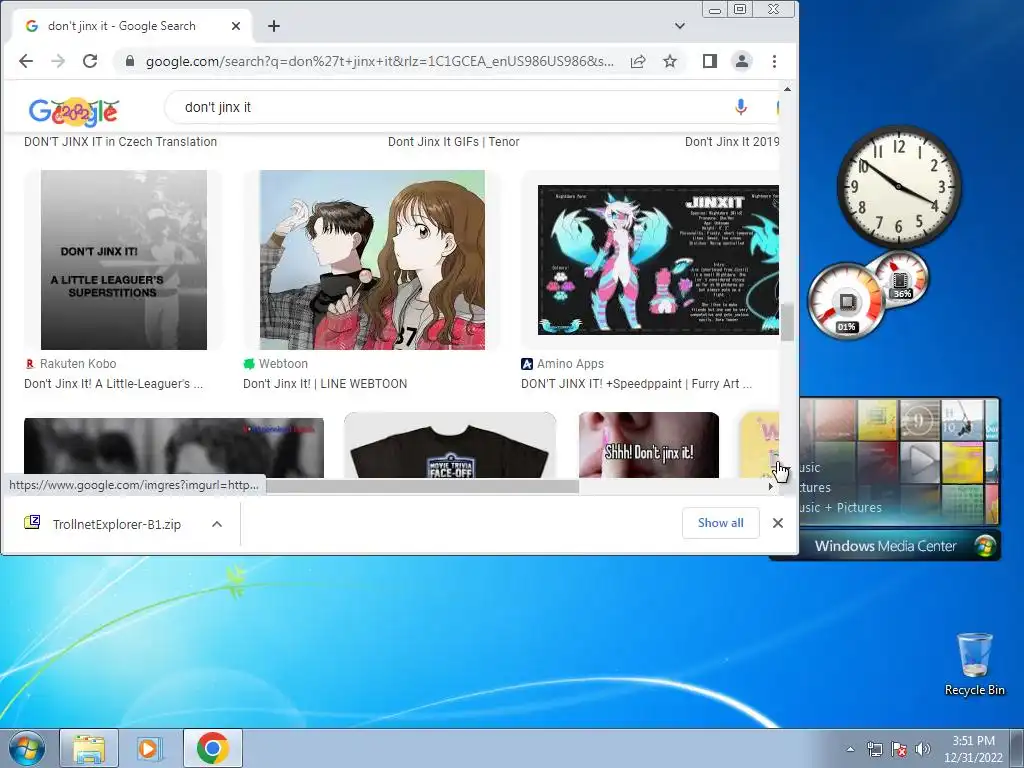Start voice search with the microphone icon

741,107
